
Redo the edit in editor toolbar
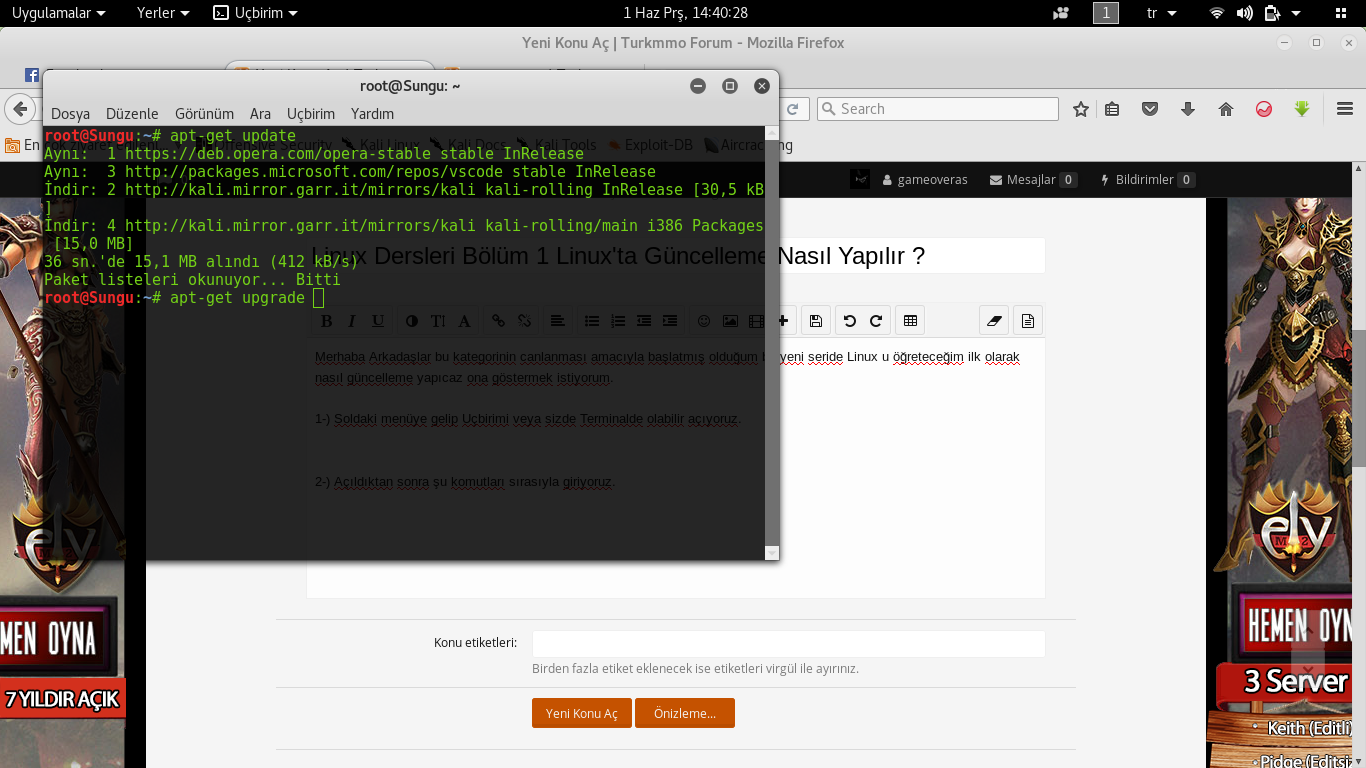[x=876, y=321]
